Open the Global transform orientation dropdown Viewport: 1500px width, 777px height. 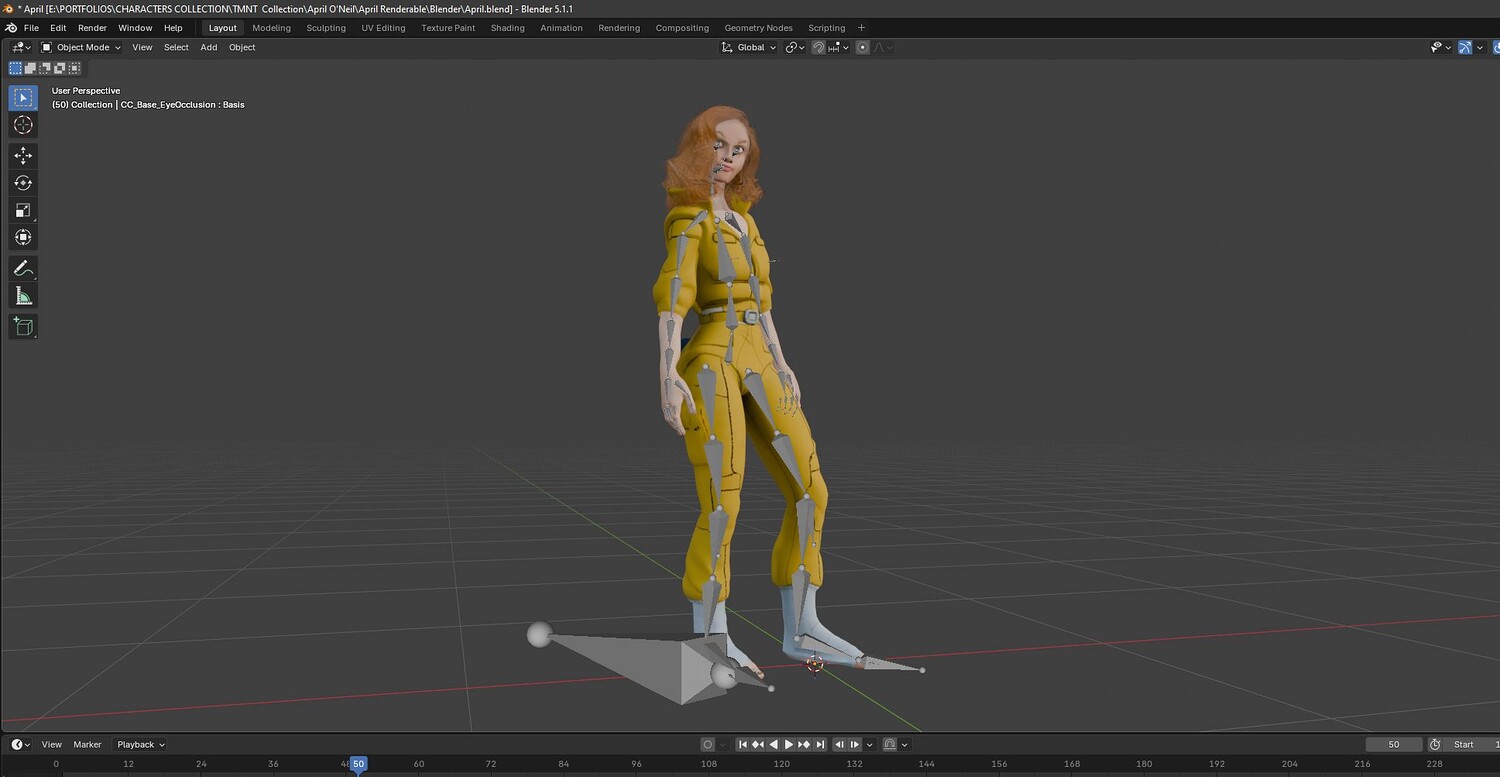pyautogui.click(x=749, y=47)
